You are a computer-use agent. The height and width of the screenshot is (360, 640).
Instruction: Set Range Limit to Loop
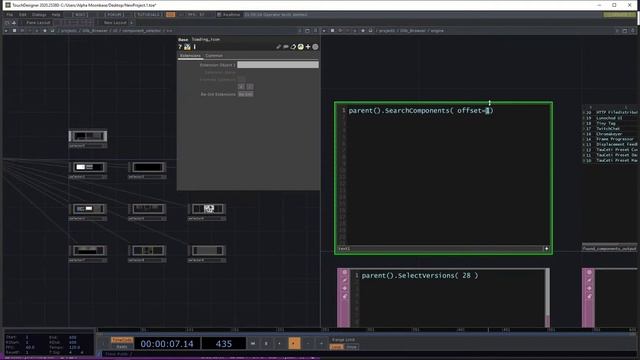336,347
